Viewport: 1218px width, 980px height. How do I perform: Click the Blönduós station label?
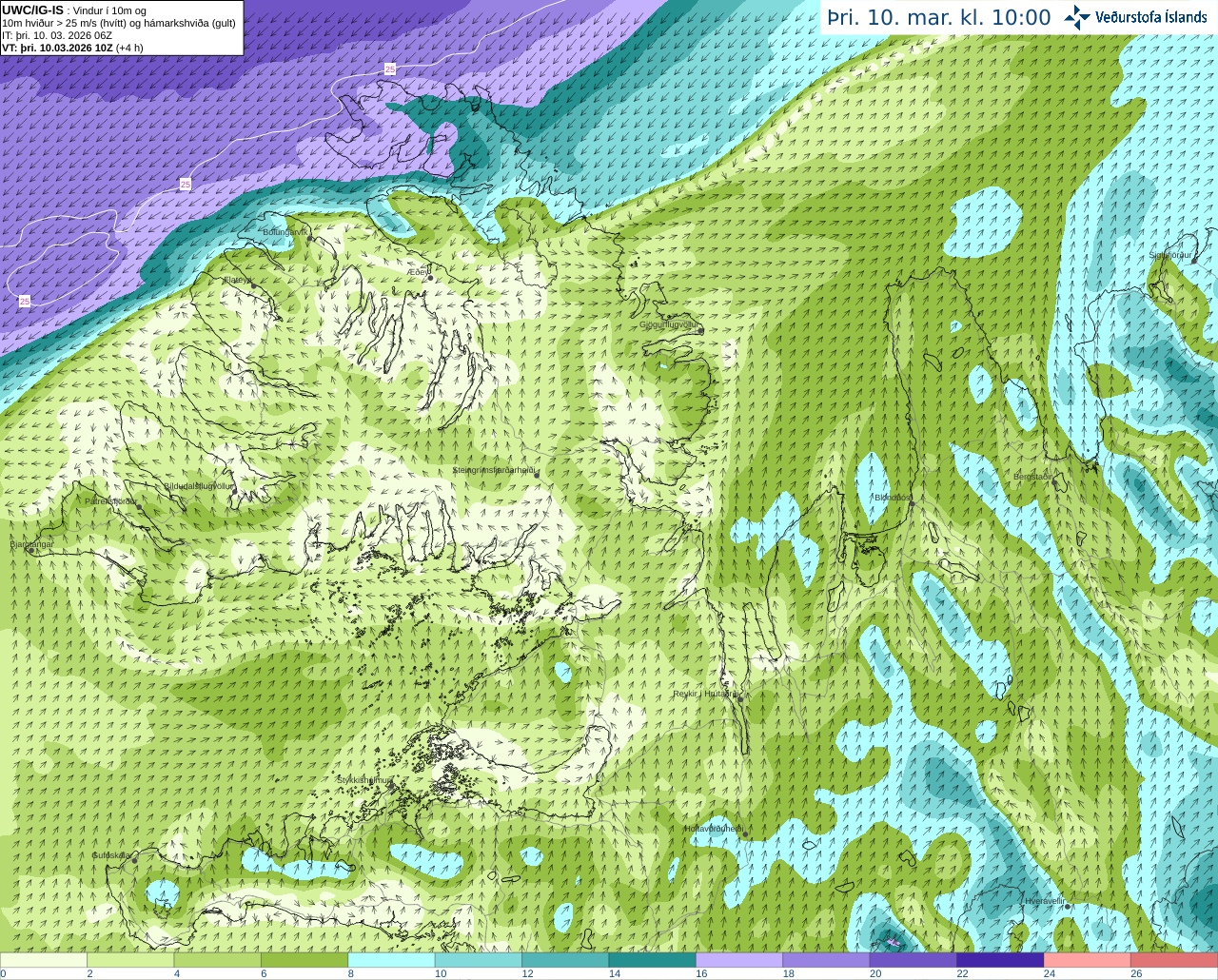click(x=893, y=498)
